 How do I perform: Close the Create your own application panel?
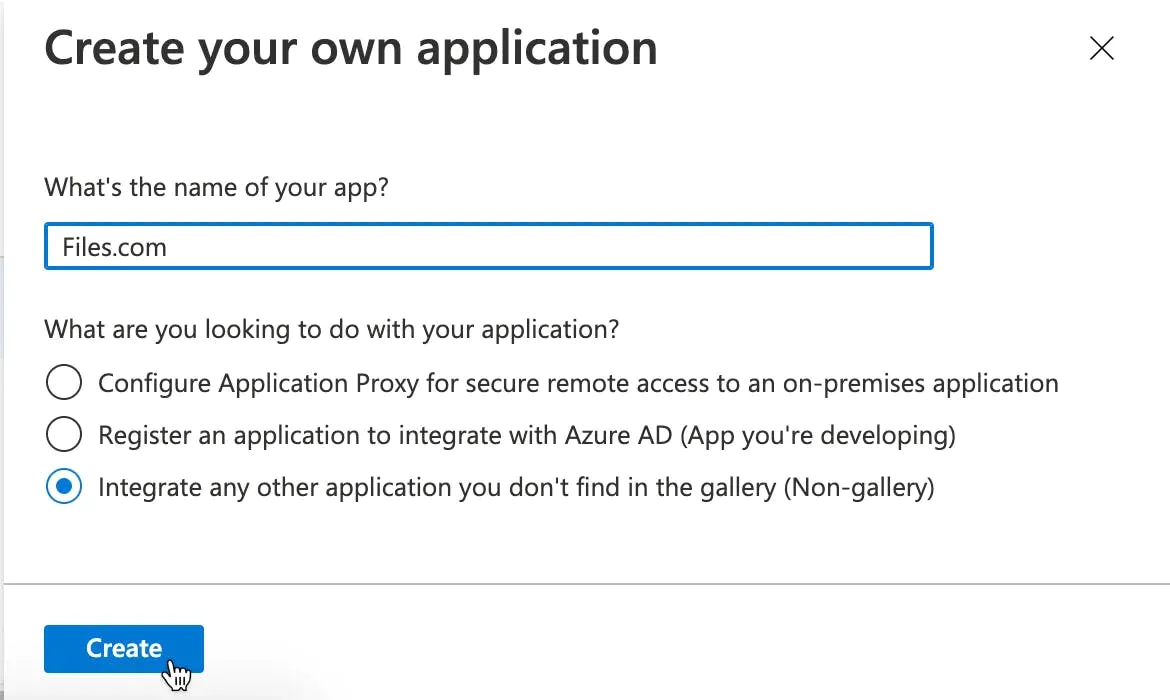coord(1101,49)
